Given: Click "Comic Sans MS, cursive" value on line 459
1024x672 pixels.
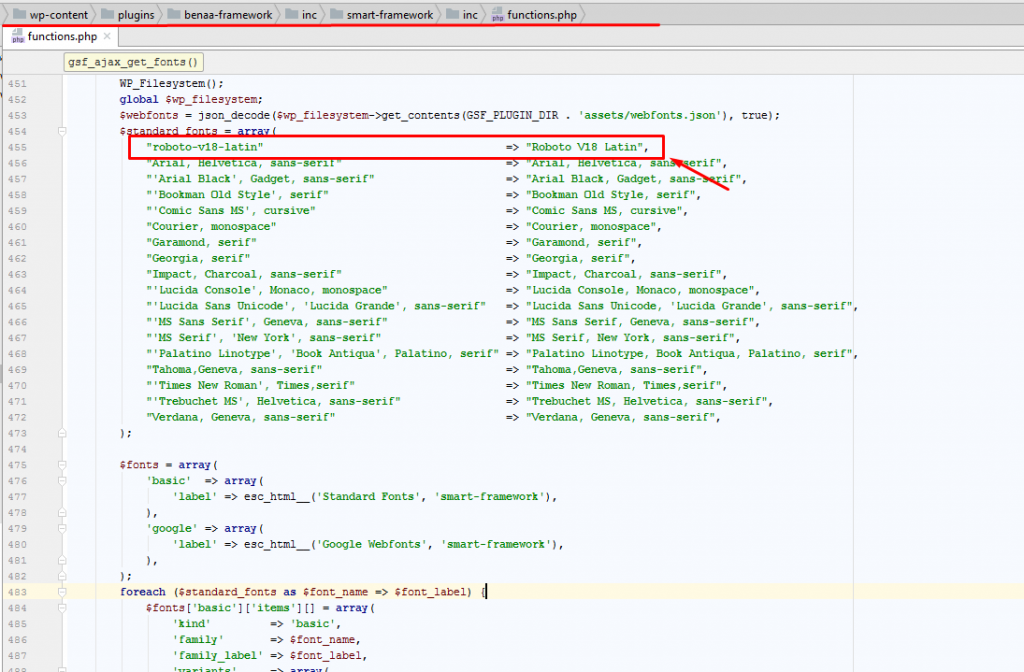Looking at the screenshot, I should [603, 210].
